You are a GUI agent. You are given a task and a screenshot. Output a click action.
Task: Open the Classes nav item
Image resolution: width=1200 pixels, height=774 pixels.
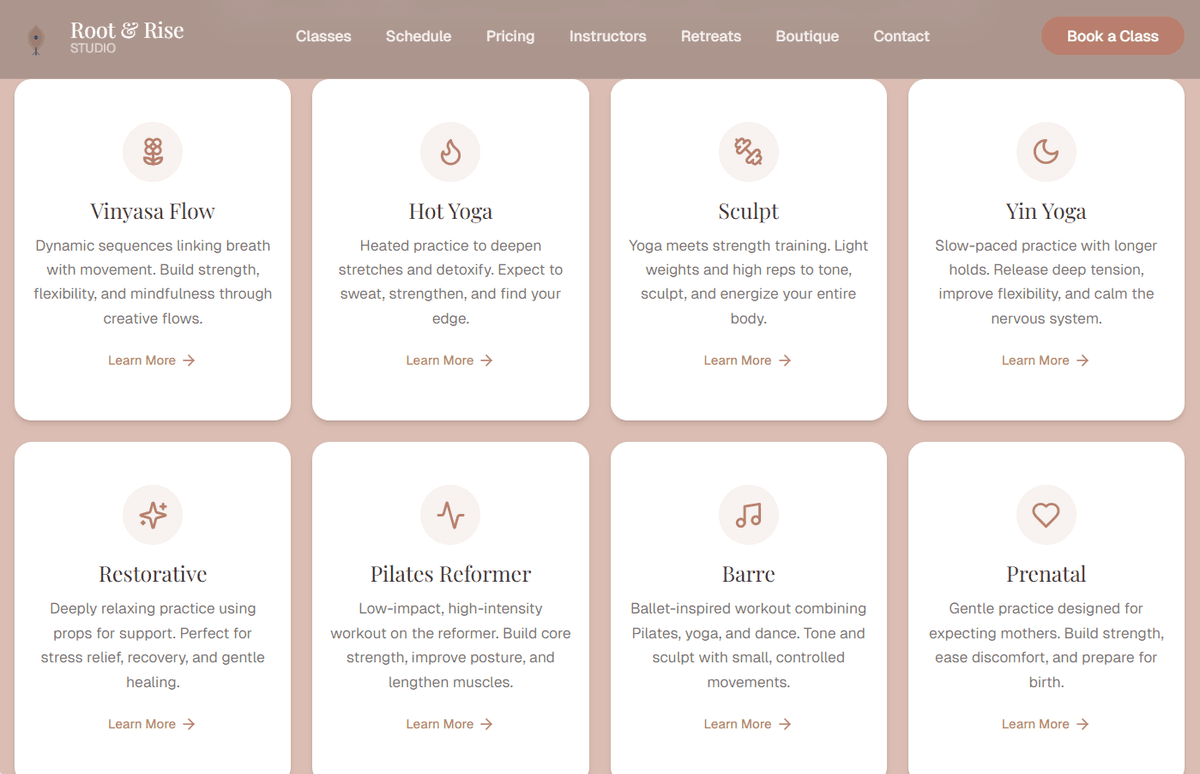tap(323, 36)
